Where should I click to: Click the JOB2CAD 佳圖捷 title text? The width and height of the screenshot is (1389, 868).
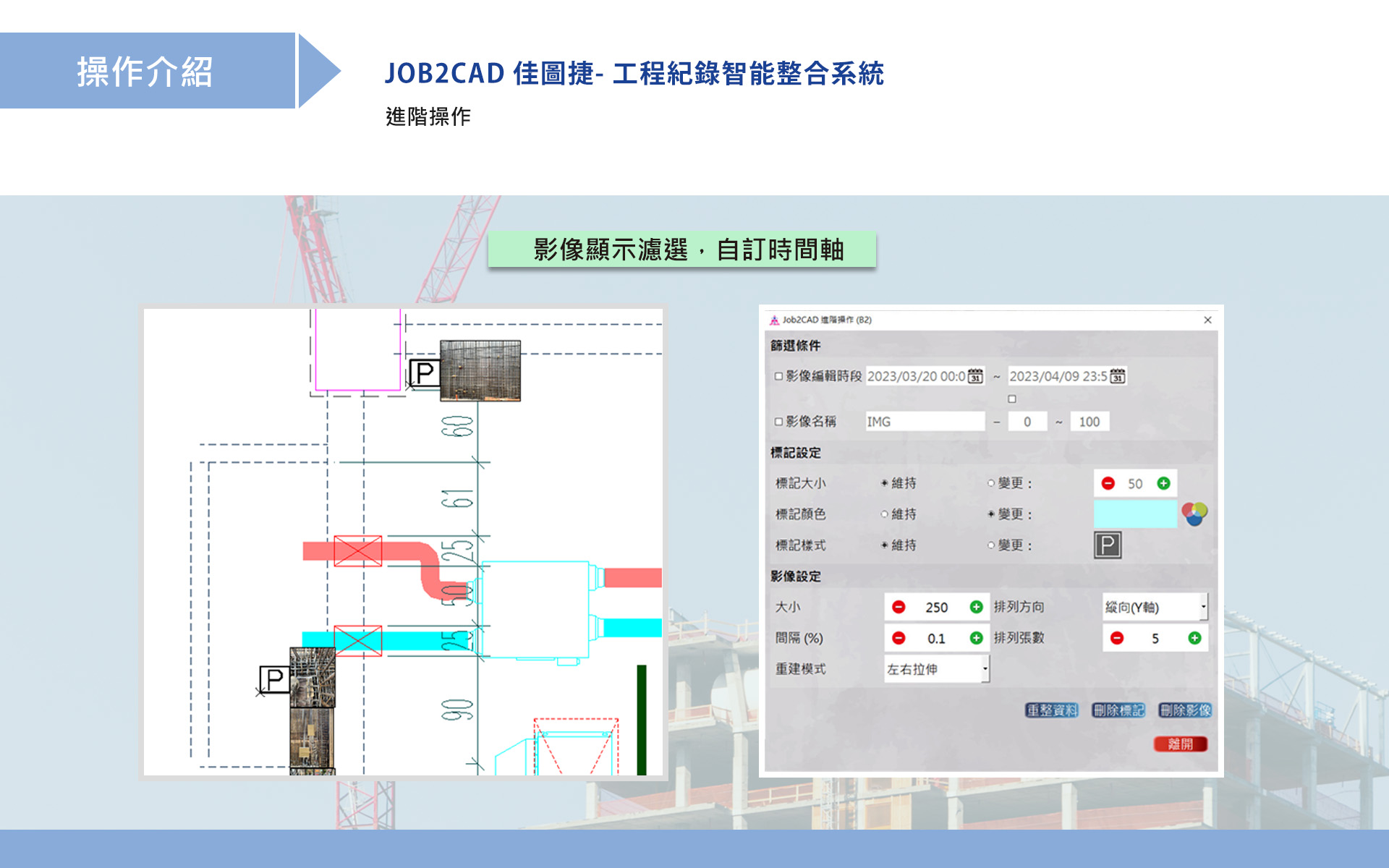pos(634,73)
